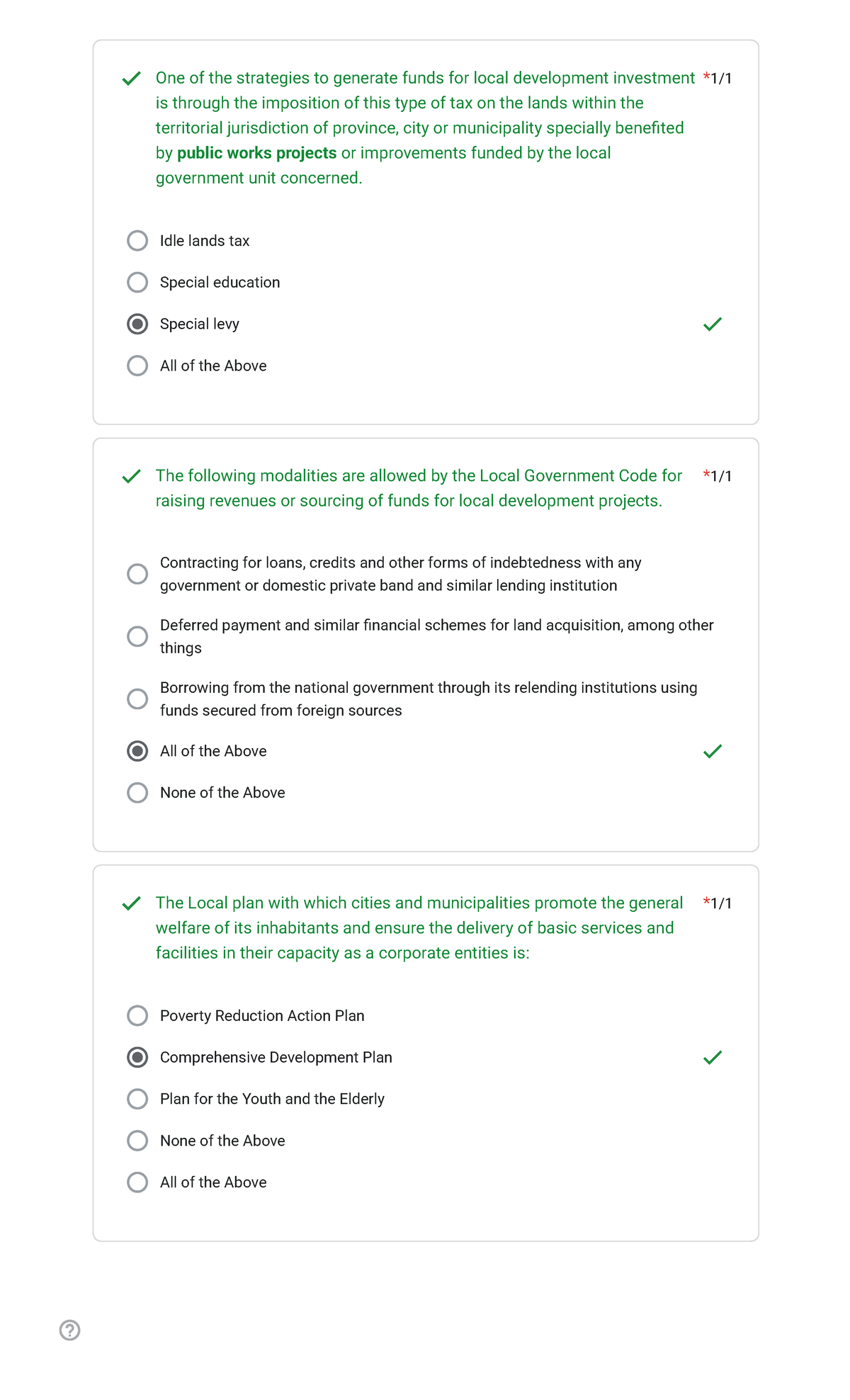Screen dimensions: 850x1400
Task: Click checkmark icon before Local plan question
Action: [x=131, y=903]
